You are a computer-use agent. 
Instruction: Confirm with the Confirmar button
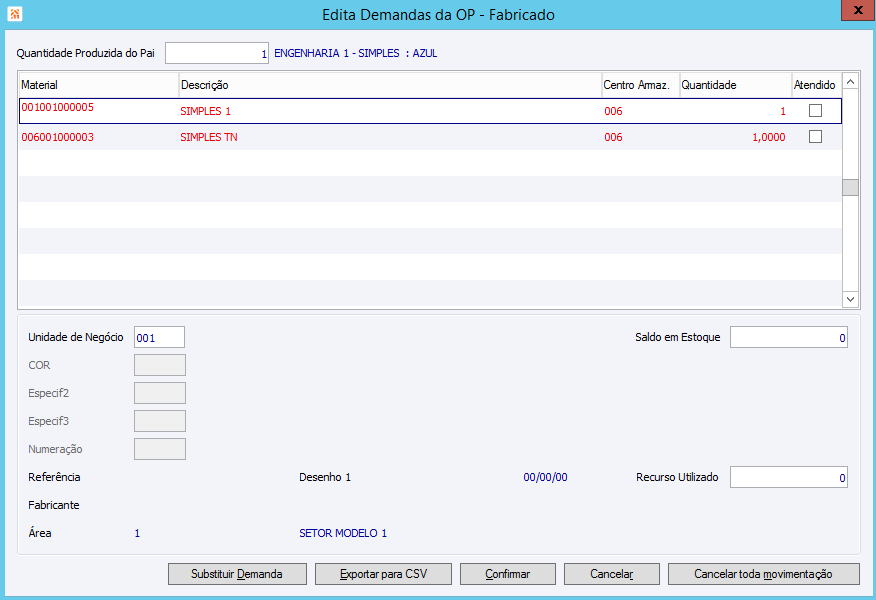pos(507,574)
